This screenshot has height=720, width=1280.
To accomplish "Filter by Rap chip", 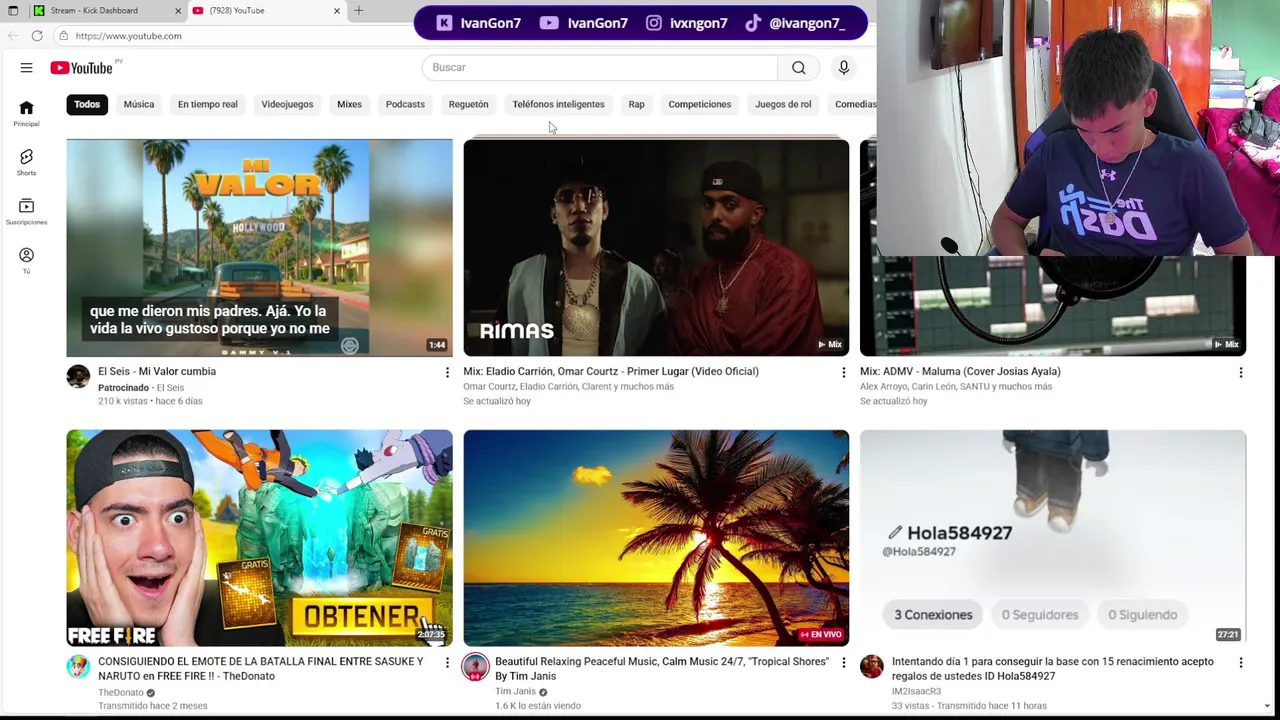I will tap(636, 104).
